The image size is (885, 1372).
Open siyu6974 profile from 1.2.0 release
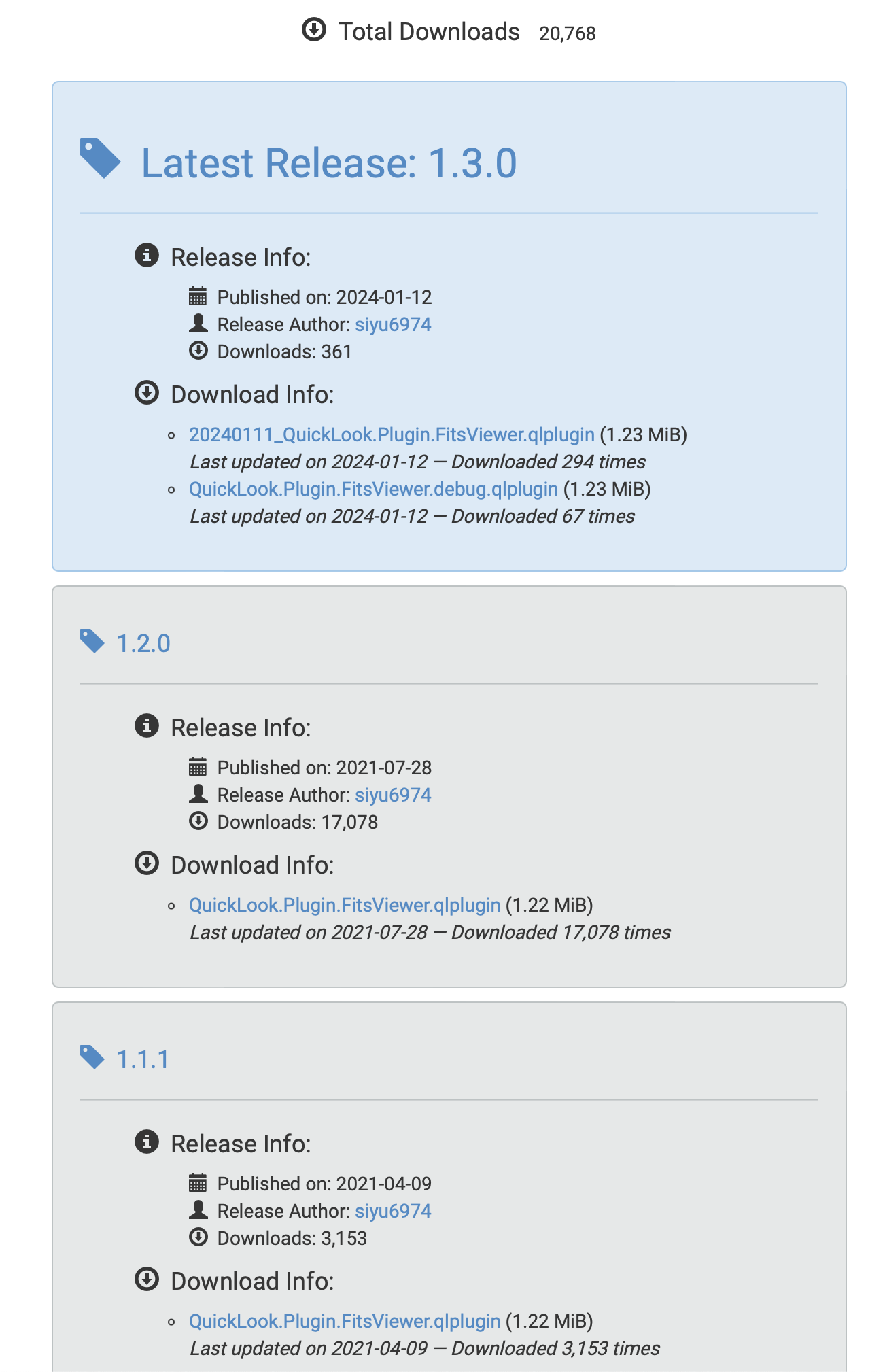393,795
